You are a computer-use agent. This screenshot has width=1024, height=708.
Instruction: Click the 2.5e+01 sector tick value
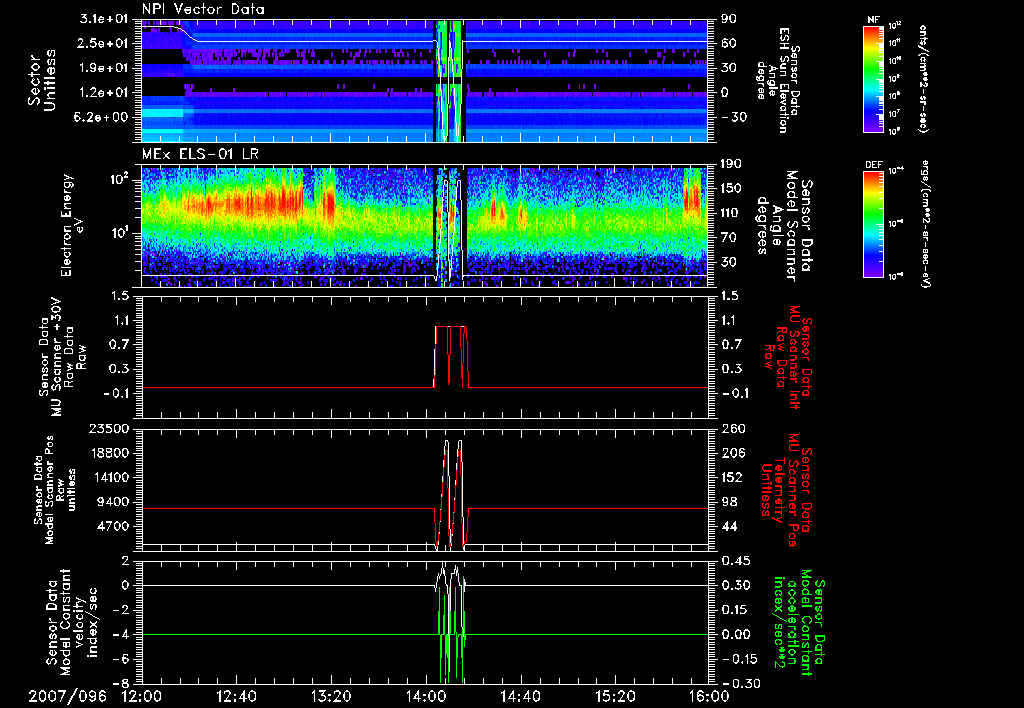pyautogui.click(x=101, y=43)
